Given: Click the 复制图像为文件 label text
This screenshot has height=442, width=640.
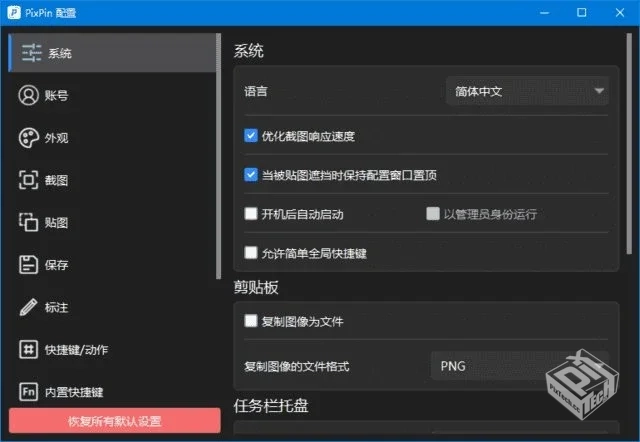Looking at the screenshot, I should [302, 322].
